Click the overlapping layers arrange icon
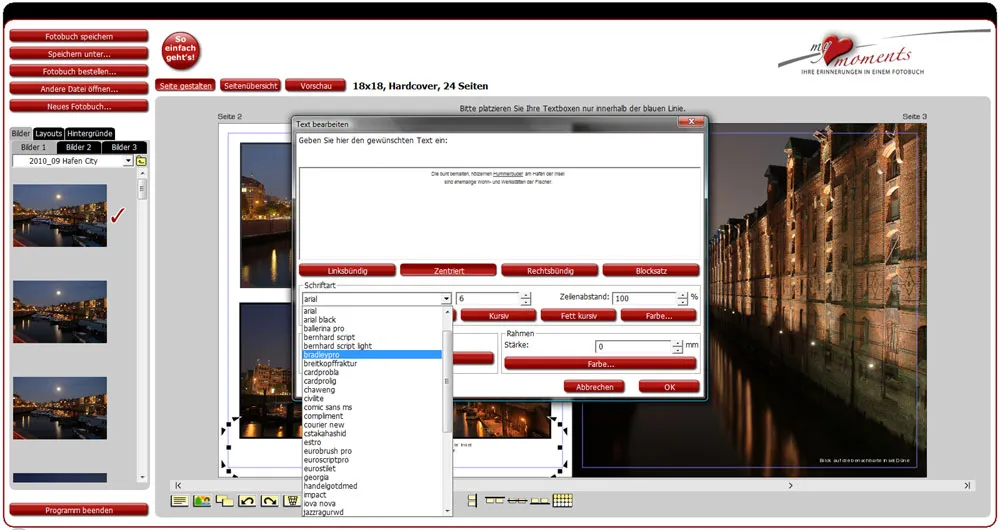1000x530 pixels. 224,500
